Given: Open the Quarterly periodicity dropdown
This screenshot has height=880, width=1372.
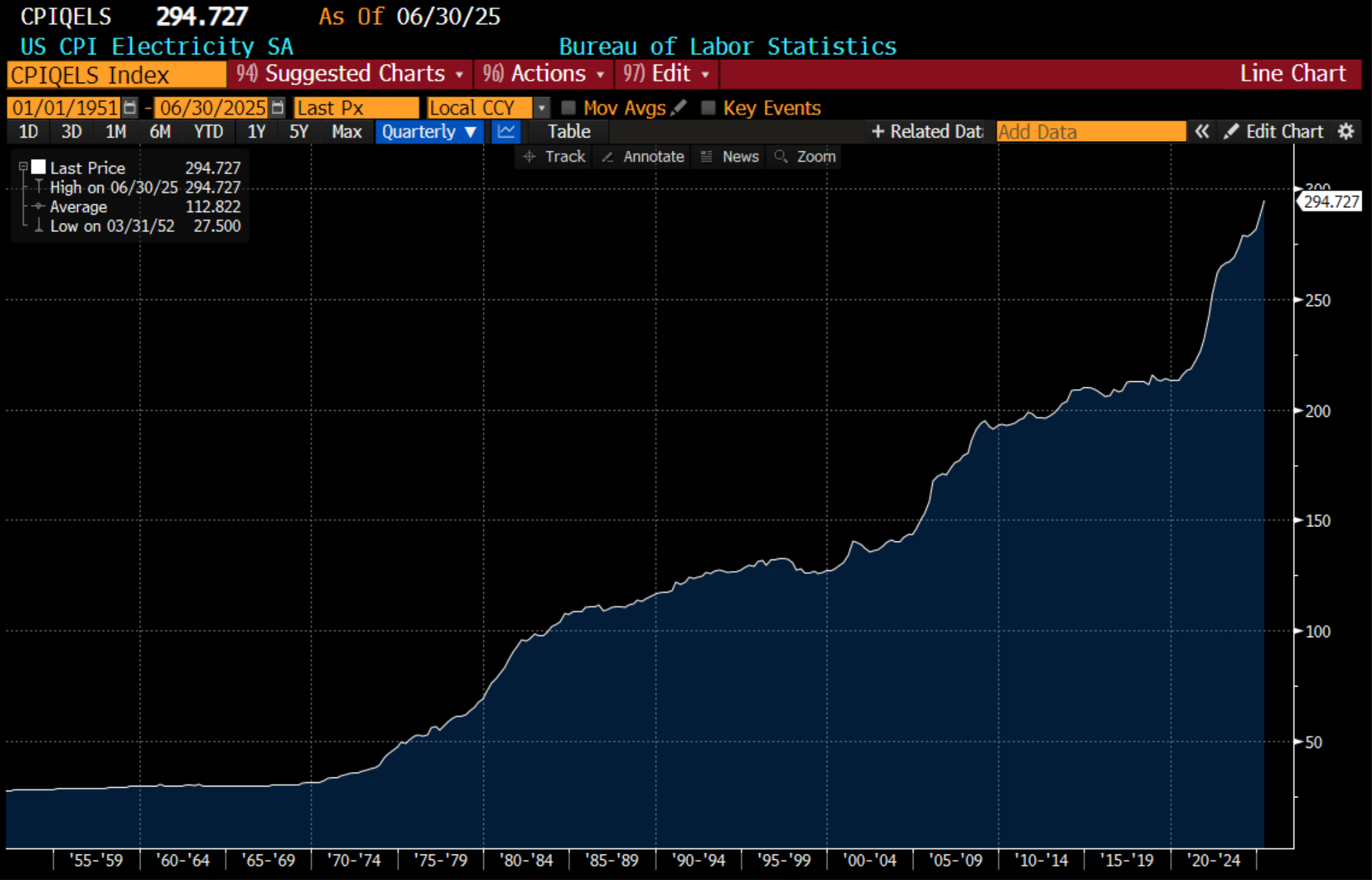Looking at the screenshot, I should 429,131.
